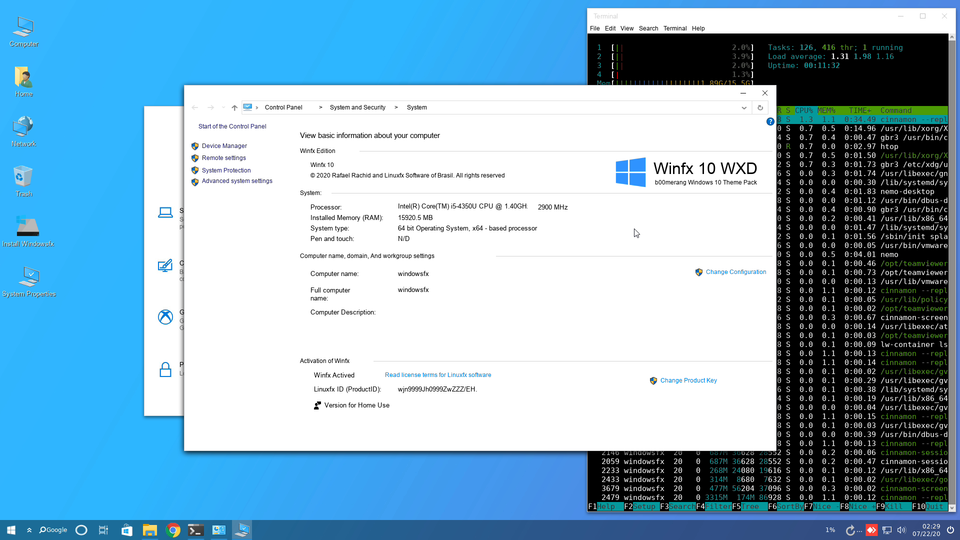Viewport: 960px width, 540px height.
Task: Click the back navigation arrow
Action: click(195, 108)
